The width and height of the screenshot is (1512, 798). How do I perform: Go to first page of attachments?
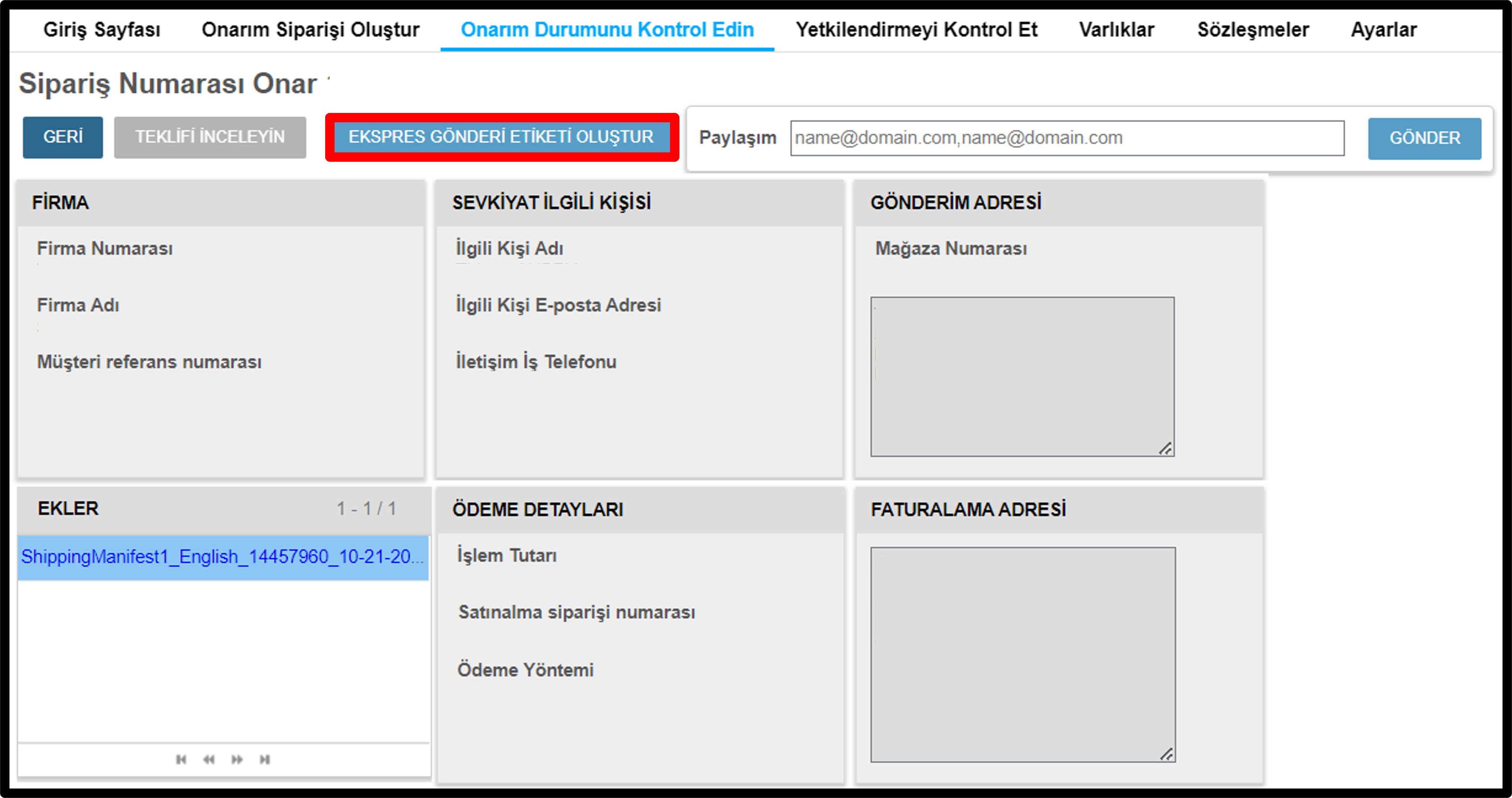point(181,759)
